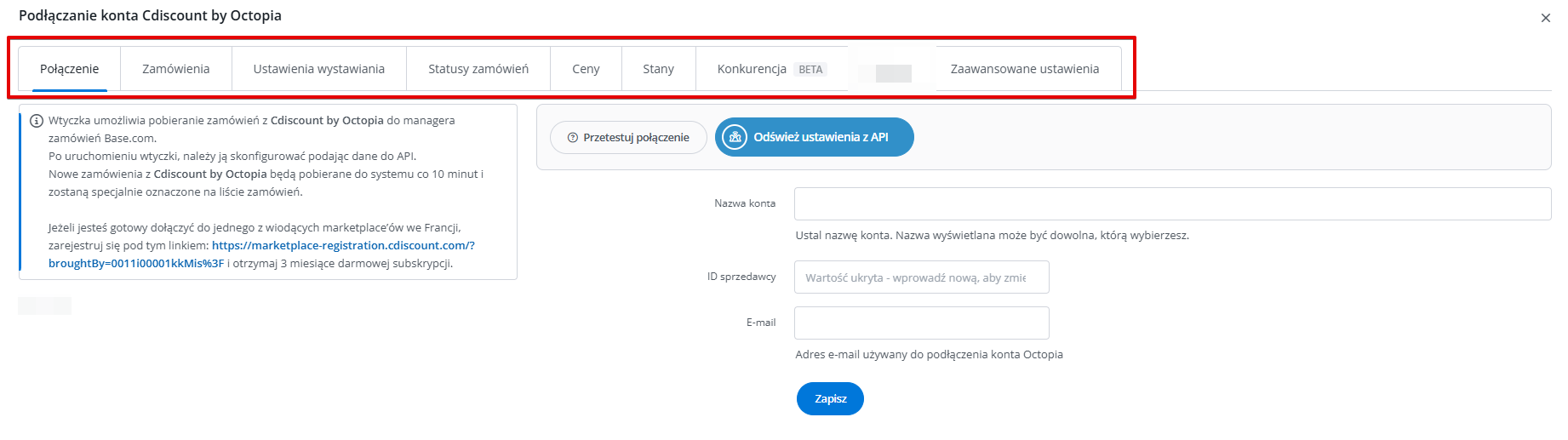
Task: Focus the Nazwa konta input field
Action: pos(1171,204)
